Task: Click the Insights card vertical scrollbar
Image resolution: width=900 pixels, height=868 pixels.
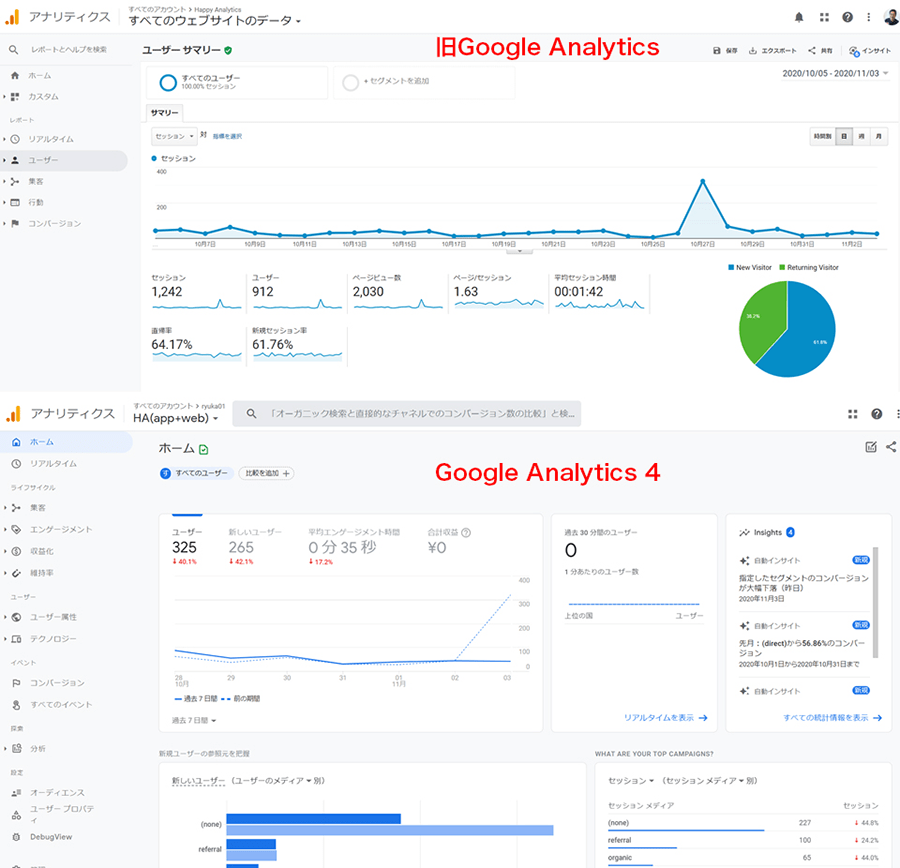Action: (875, 602)
